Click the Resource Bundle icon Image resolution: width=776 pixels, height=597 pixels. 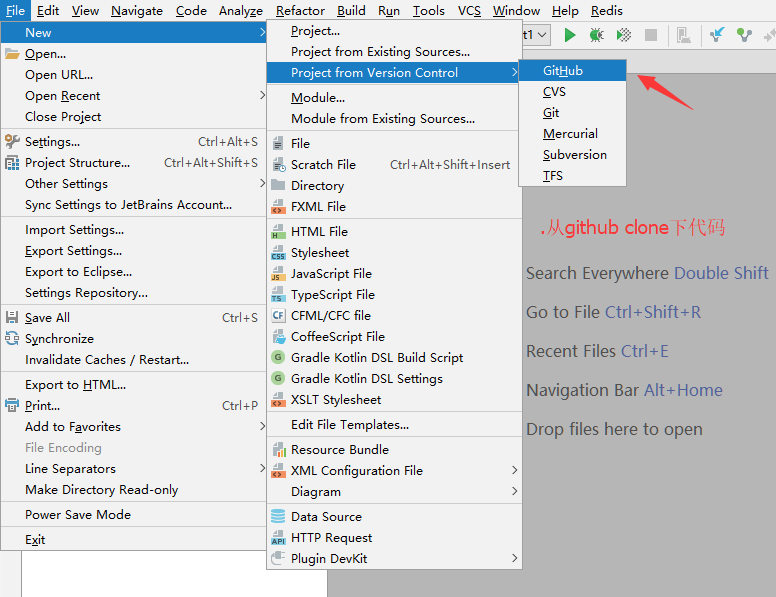(x=279, y=449)
